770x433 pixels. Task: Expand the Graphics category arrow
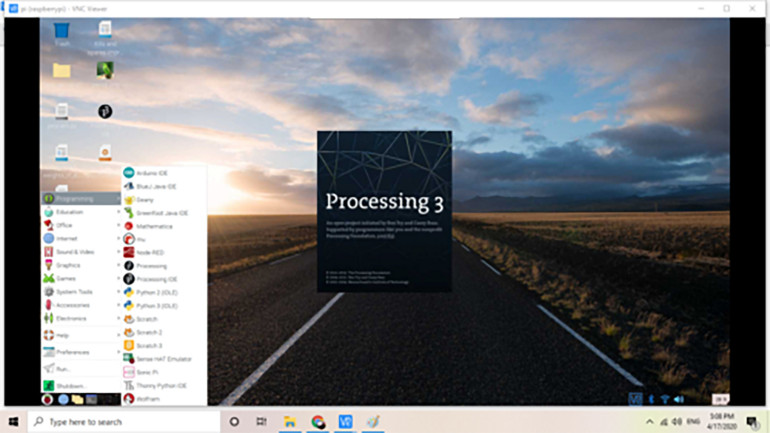(x=118, y=265)
